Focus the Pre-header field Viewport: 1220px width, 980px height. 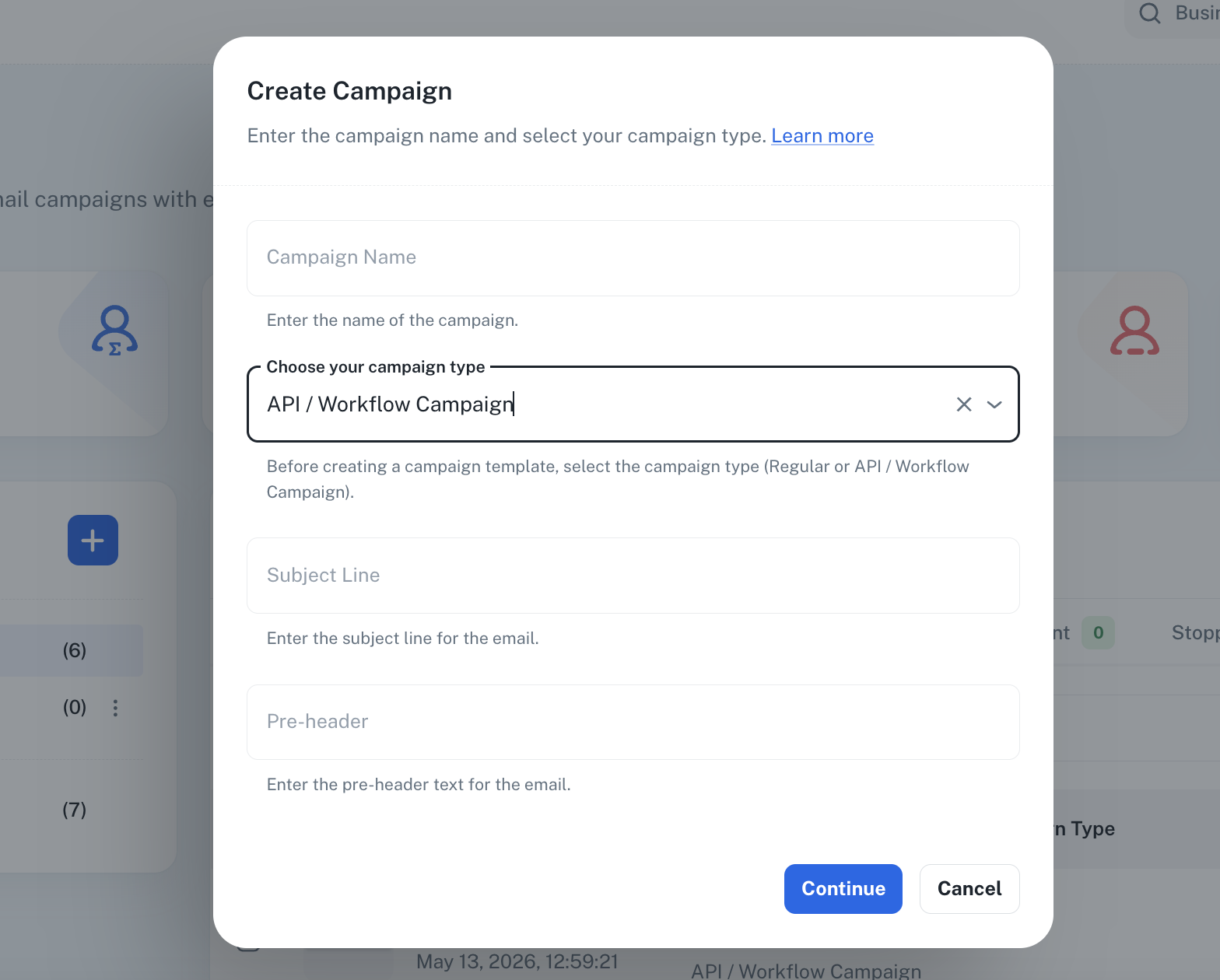[x=633, y=722]
